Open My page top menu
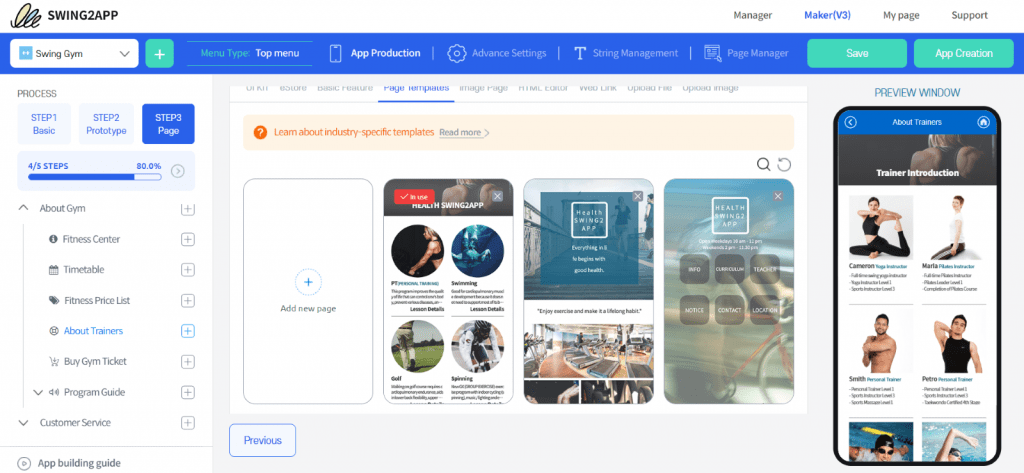This screenshot has height=473, width=1024. [x=901, y=16]
